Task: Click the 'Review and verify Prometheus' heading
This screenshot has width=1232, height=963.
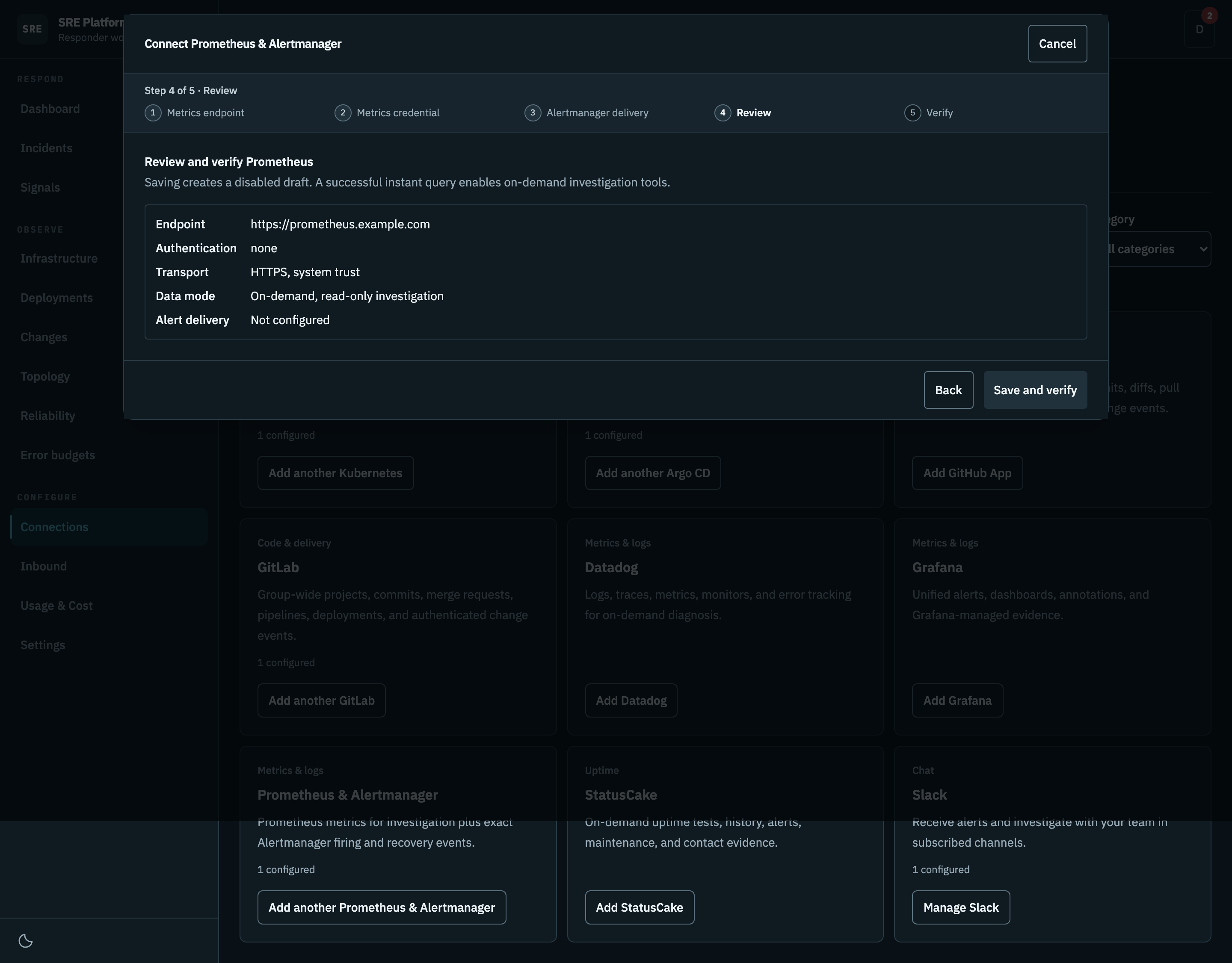Action: point(228,162)
